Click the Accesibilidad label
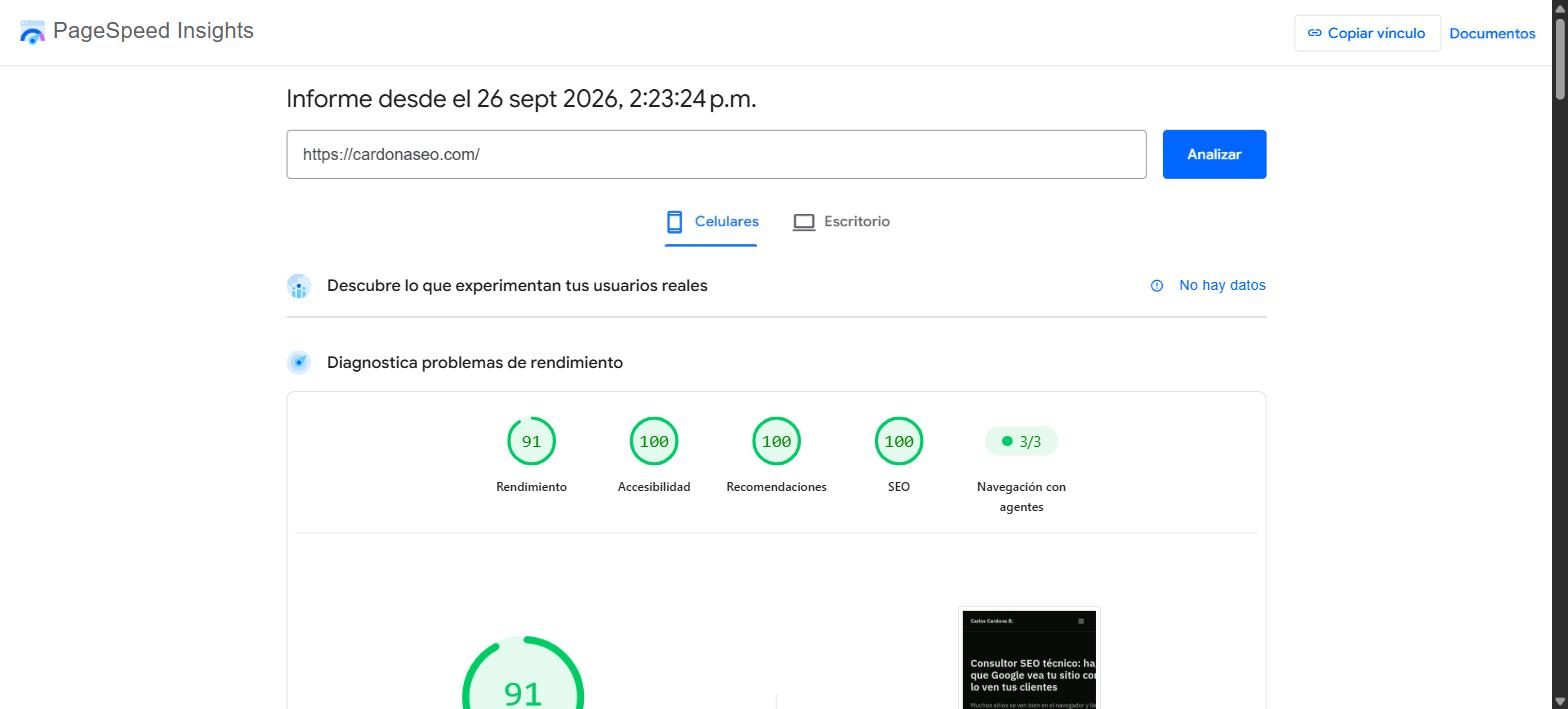This screenshot has width=1568, height=709. [x=654, y=487]
